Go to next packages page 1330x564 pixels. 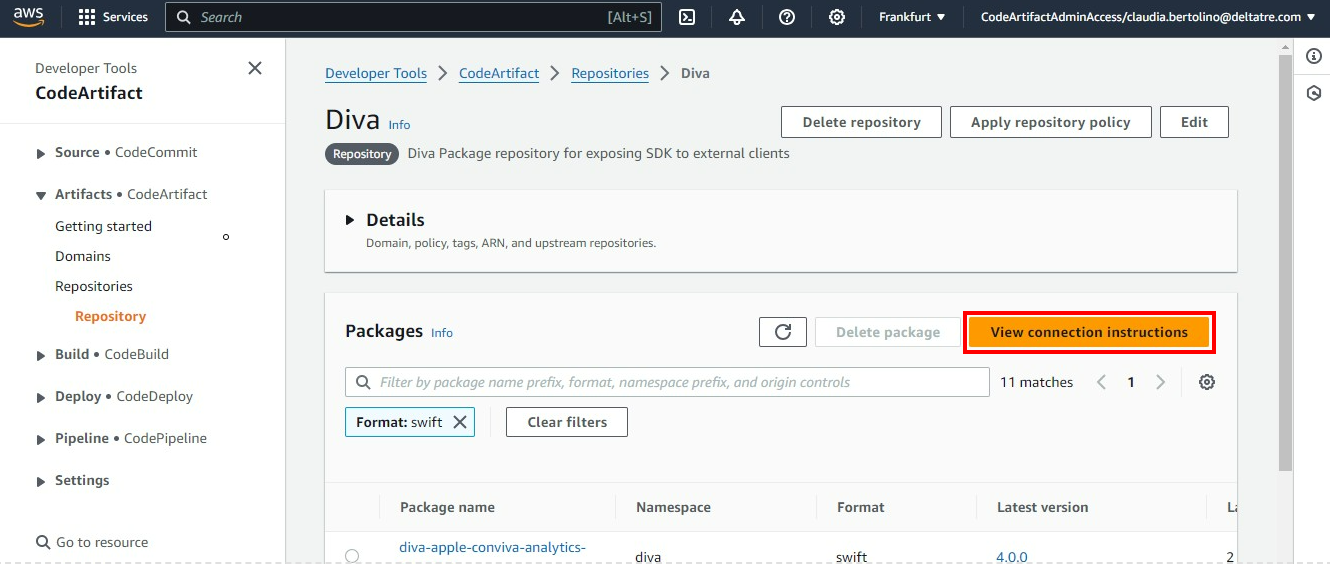1161,382
